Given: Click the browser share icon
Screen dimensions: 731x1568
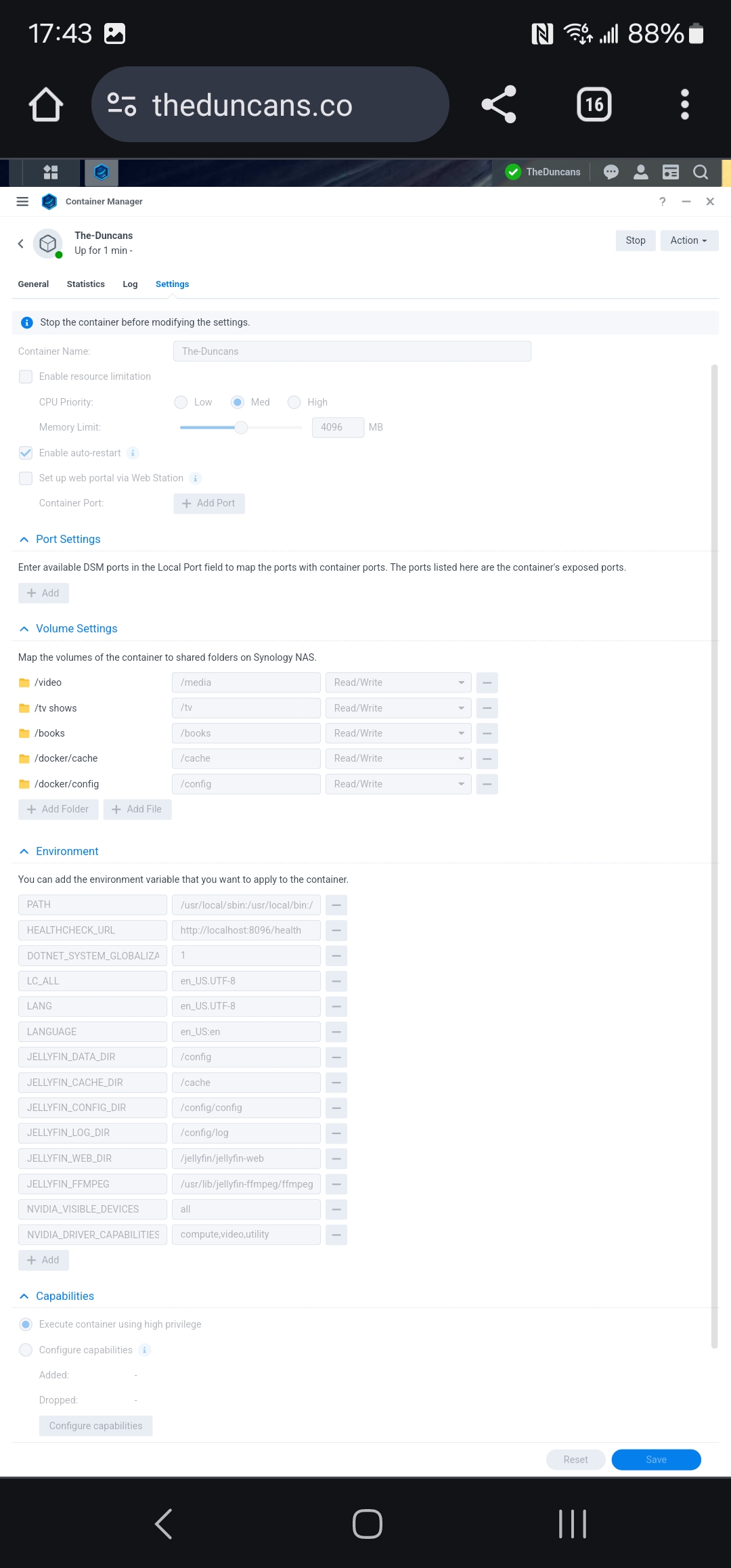Looking at the screenshot, I should (x=499, y=105).
